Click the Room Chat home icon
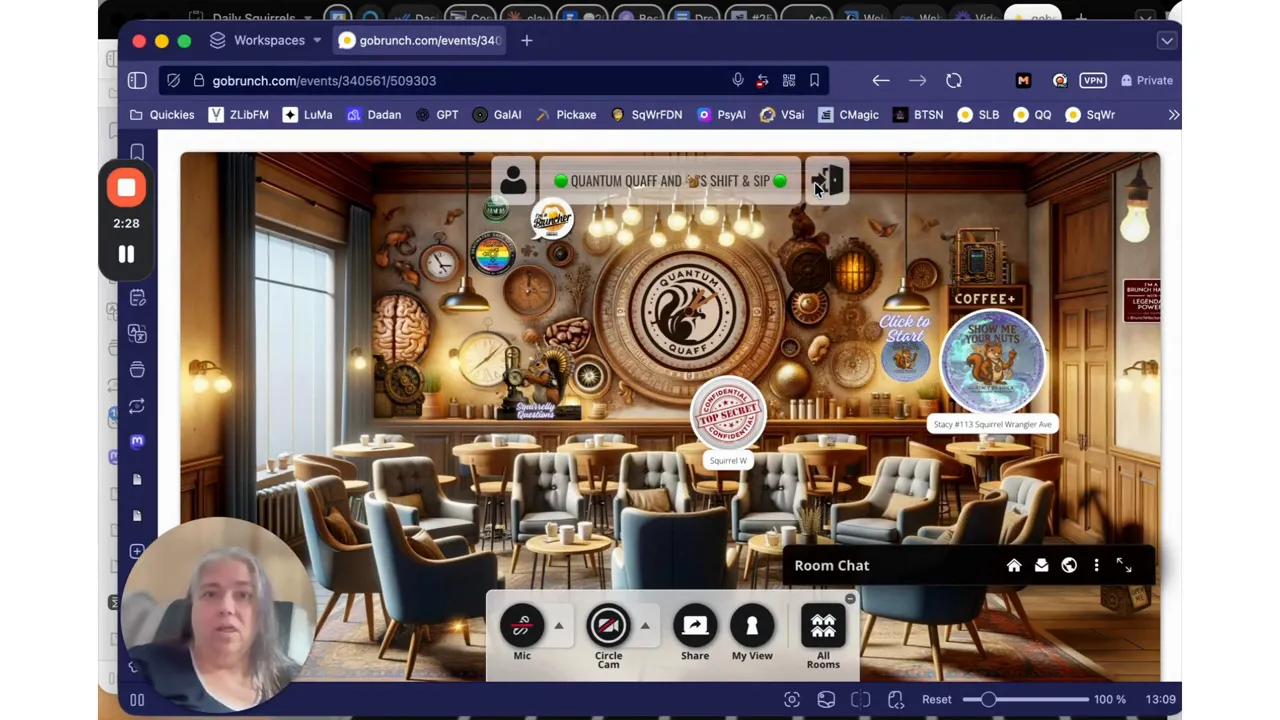Screen dimensions: 1280x720 click(1014, 566)
